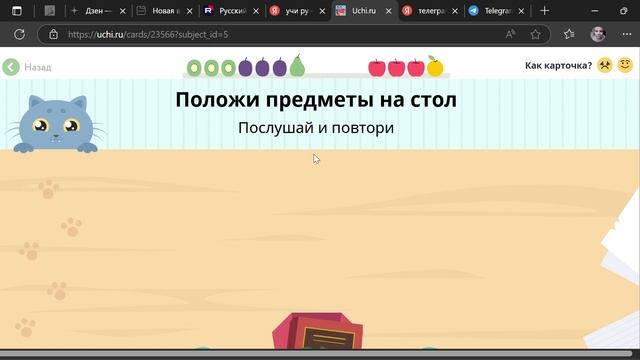Image resolution: width=640 pixels, height=360 pixels.
Task: View site information lock icon
Action: (x=53, y=35)
